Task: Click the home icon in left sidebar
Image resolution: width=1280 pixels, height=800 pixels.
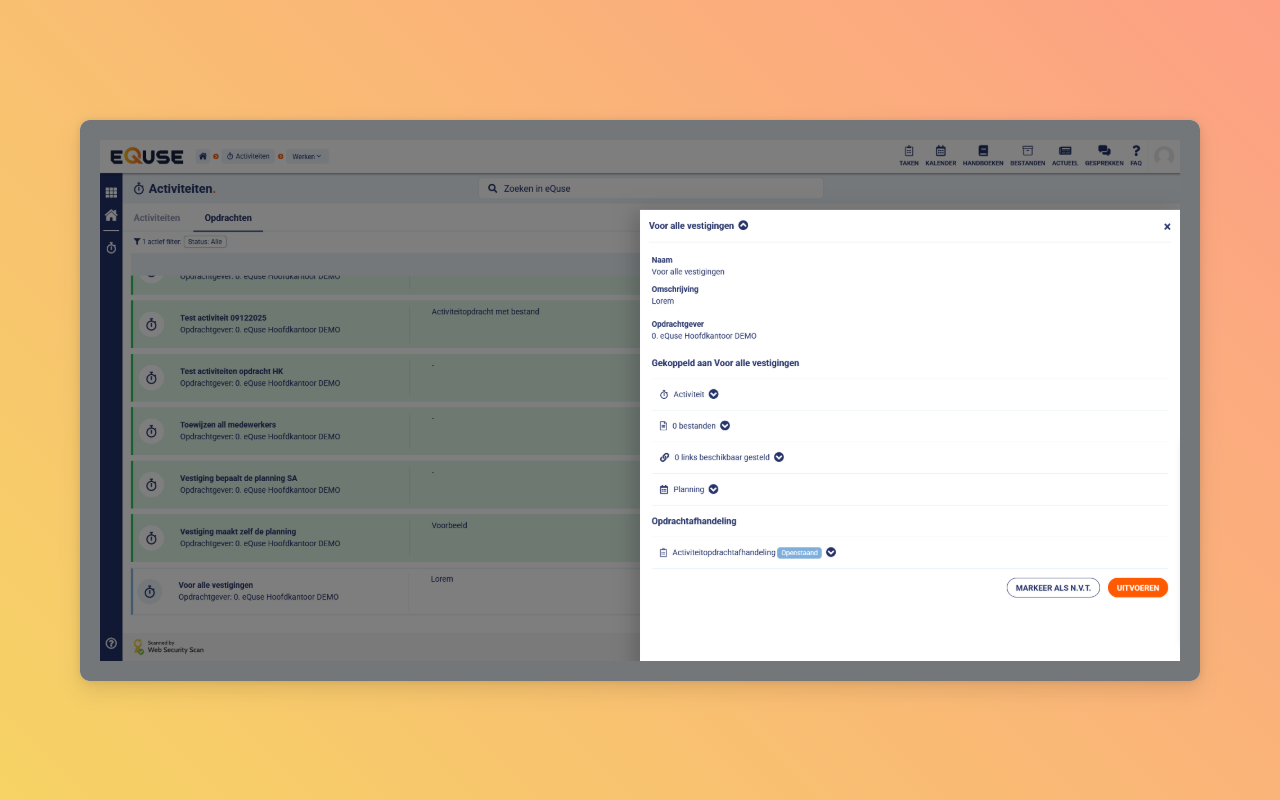Action: [111, 215]
